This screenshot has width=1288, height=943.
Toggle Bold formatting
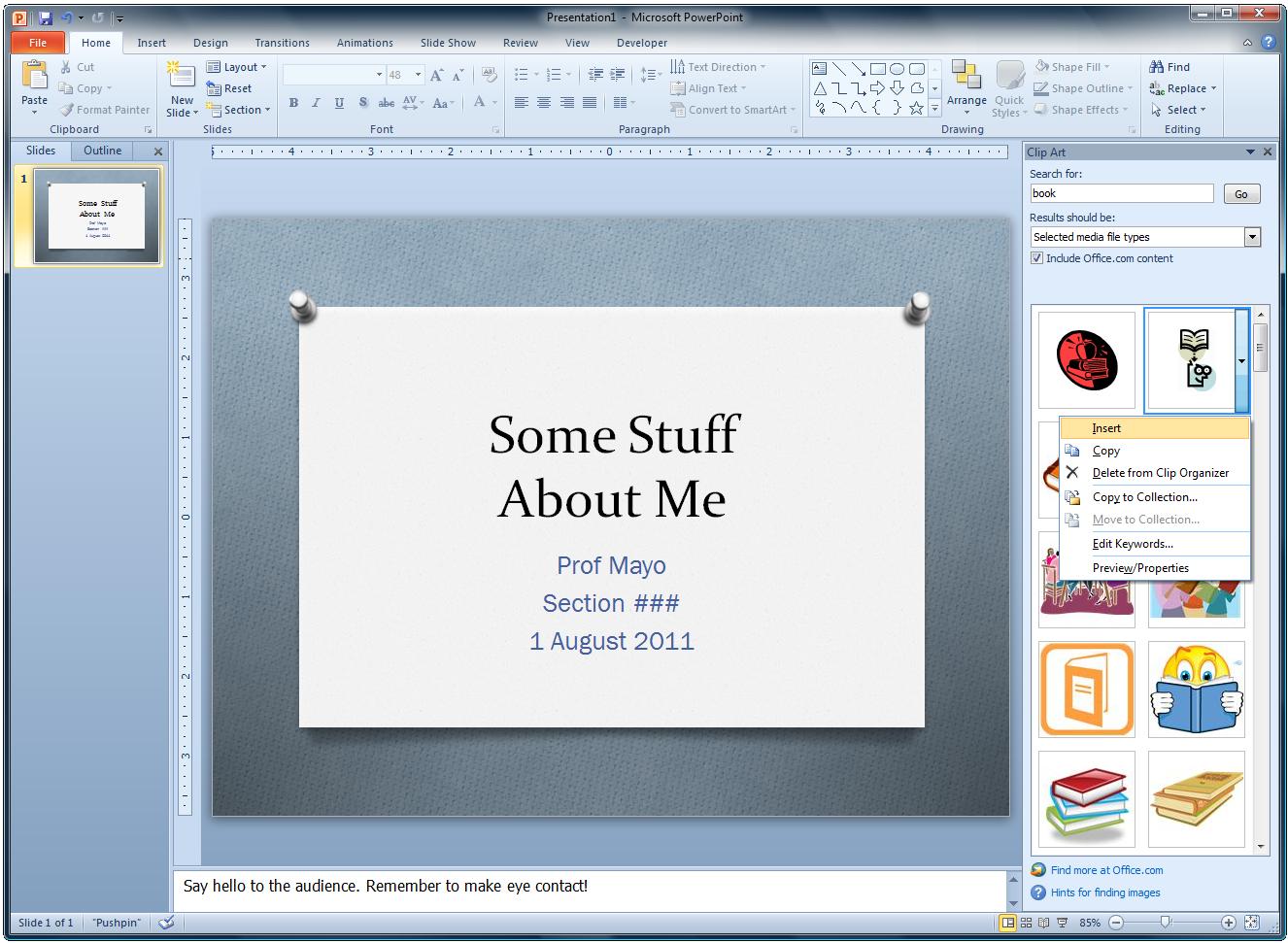[x=293, y=102]
